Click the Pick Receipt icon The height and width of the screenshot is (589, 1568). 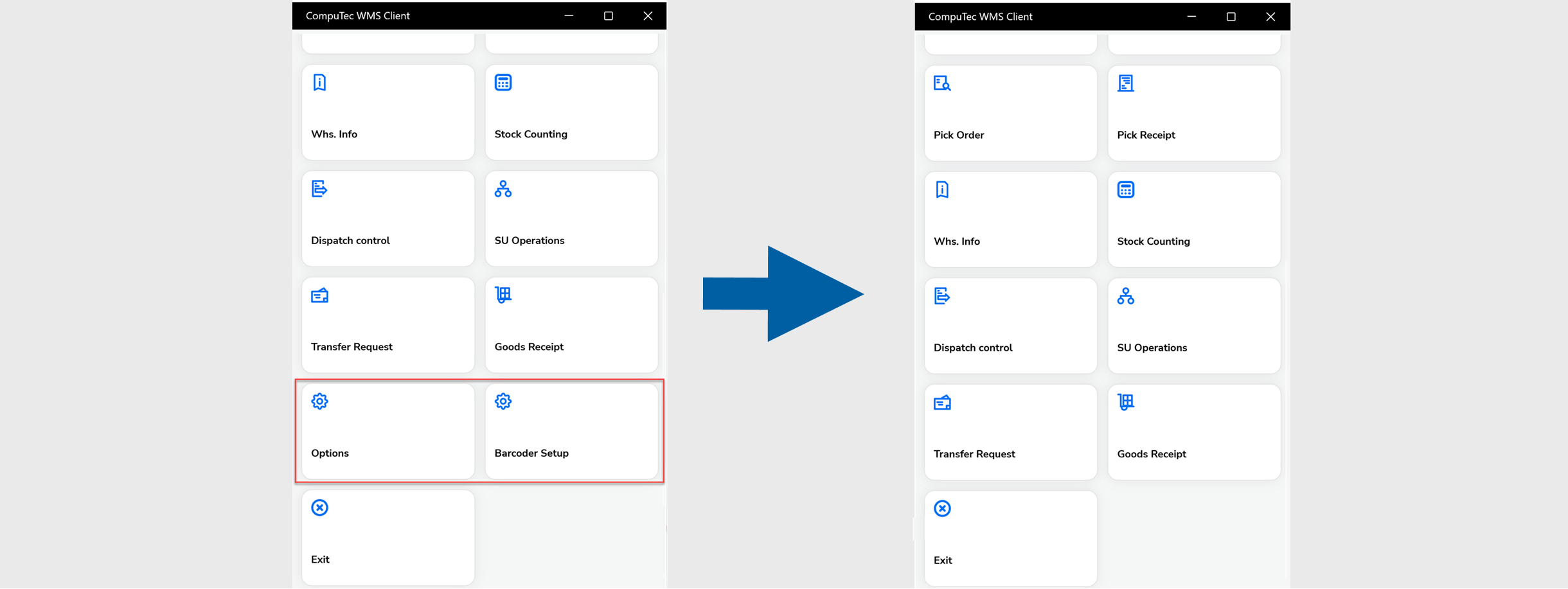[x=1126, y=84]
